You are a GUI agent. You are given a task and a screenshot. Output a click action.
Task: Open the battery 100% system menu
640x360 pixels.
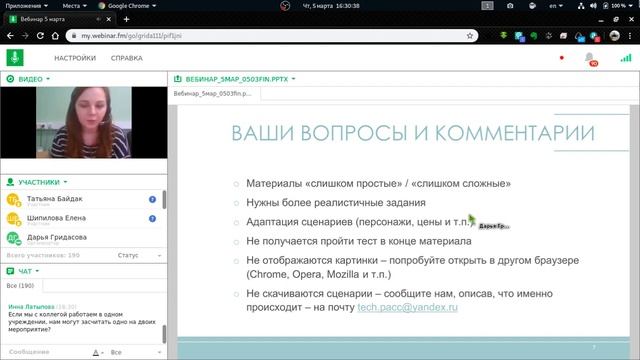618,6
